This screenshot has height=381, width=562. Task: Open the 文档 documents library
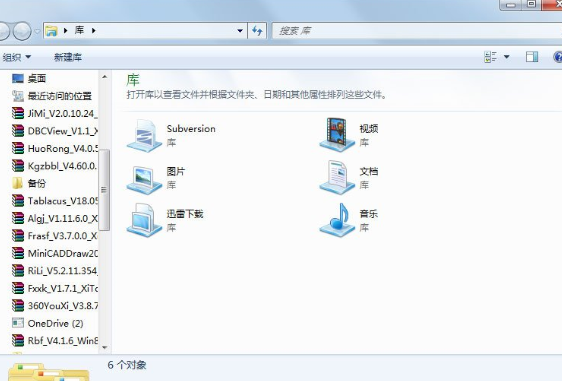click(349, 178)
